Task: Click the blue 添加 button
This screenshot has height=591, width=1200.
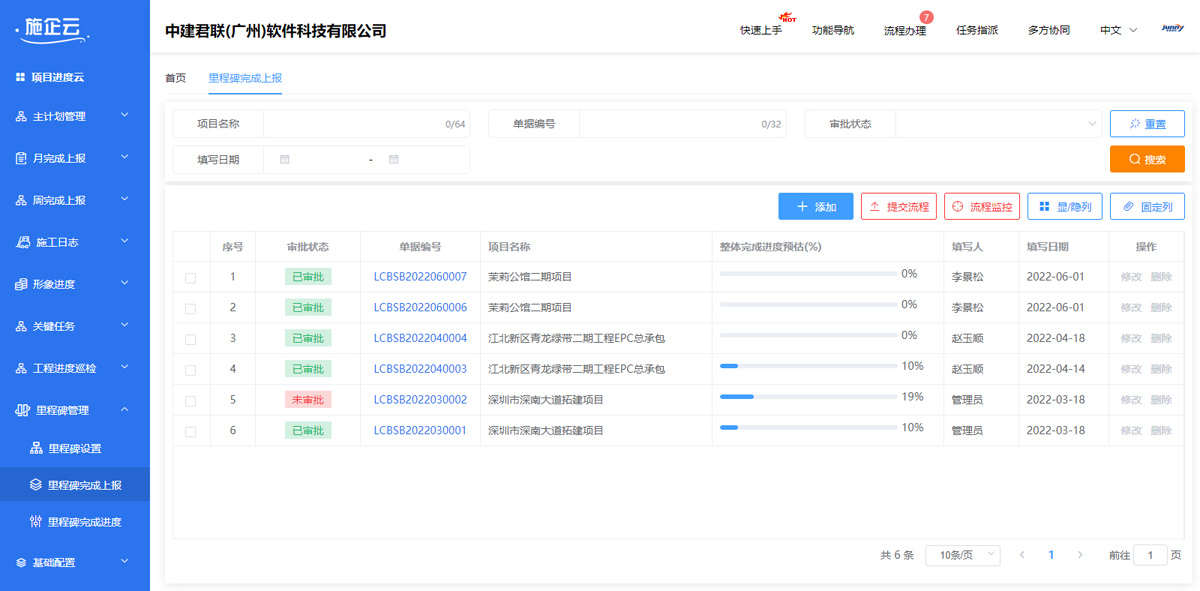Action: pyautogui.click(x=816, y=207)
